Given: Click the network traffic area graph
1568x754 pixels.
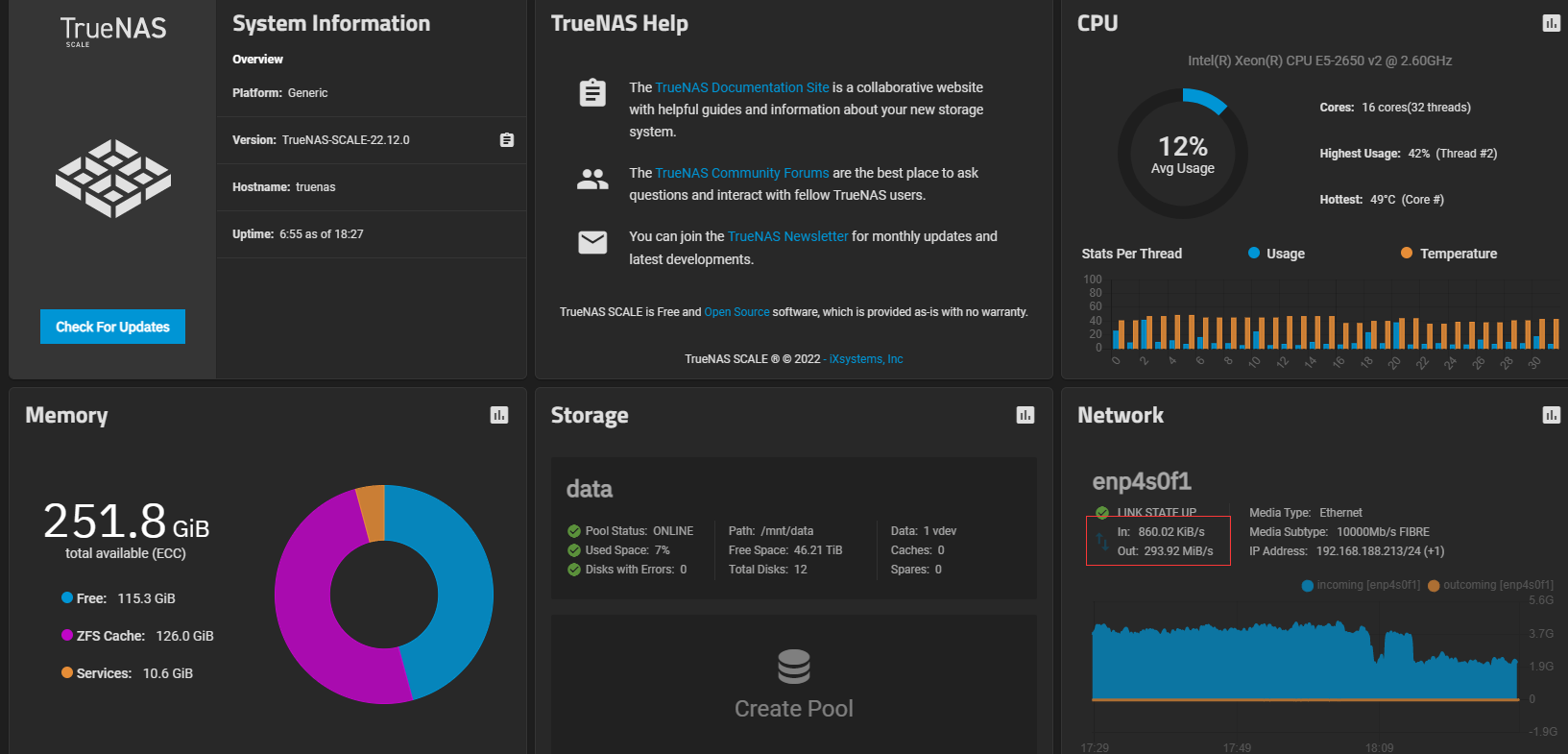Looking at the screenshot, I should coord(1305,663).
